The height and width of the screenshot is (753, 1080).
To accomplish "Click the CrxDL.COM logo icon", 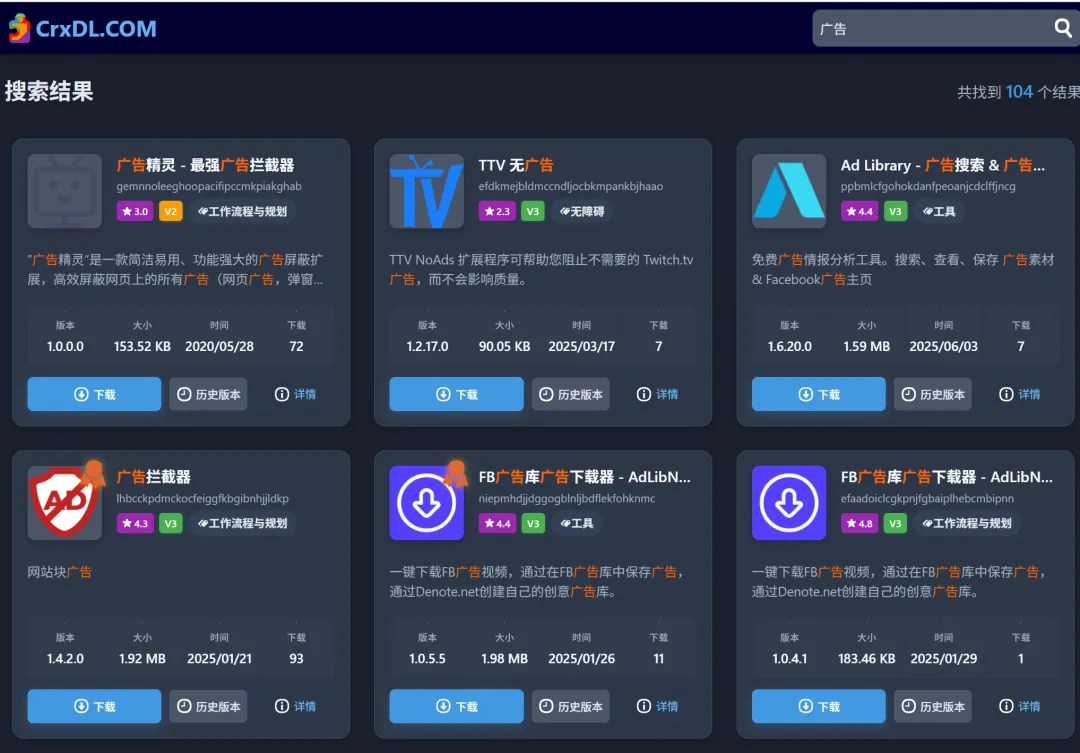I will point(19,28).
